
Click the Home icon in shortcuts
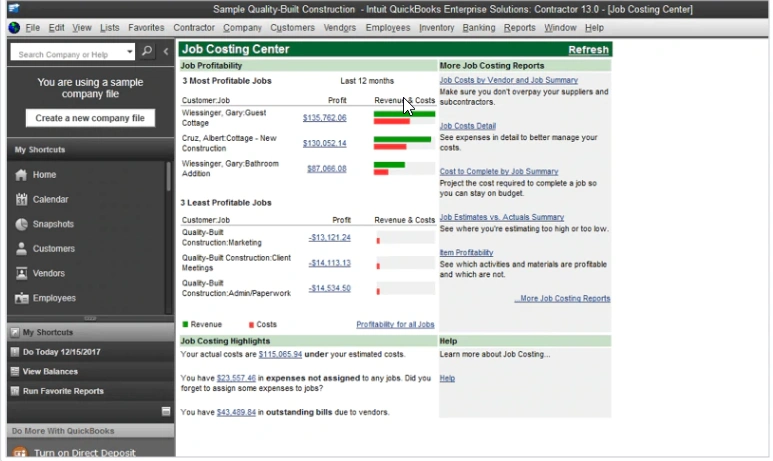[x=21, y=175]
